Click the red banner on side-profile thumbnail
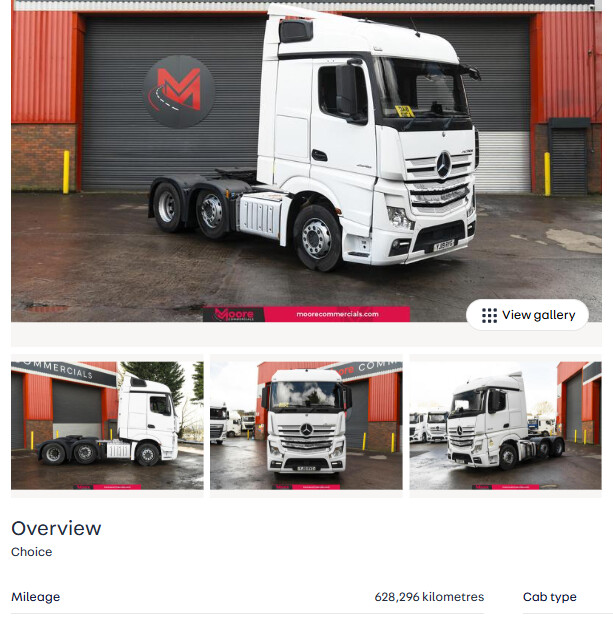Screen dimensions: 613x619 pyautogui.click(x=107, y=487)
